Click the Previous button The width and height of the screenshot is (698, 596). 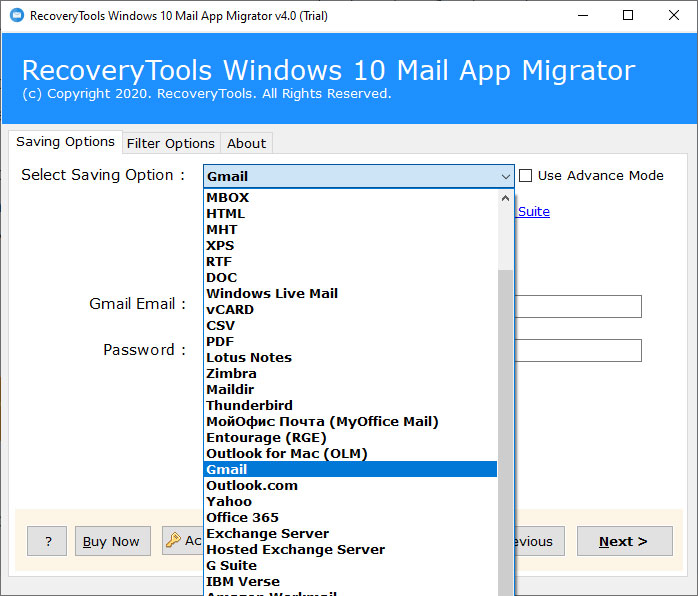[540, 541]
